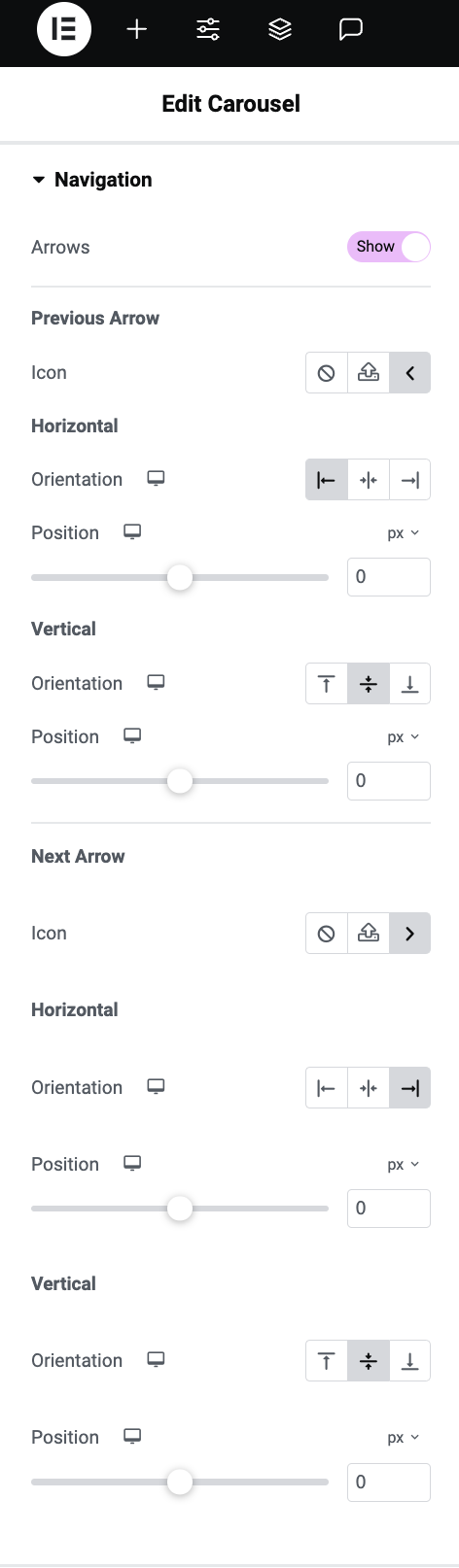Screen dimensions: 459x1568
Task: Upload SVG for Previous Arrow icon
Action: (x=369, y=372)
